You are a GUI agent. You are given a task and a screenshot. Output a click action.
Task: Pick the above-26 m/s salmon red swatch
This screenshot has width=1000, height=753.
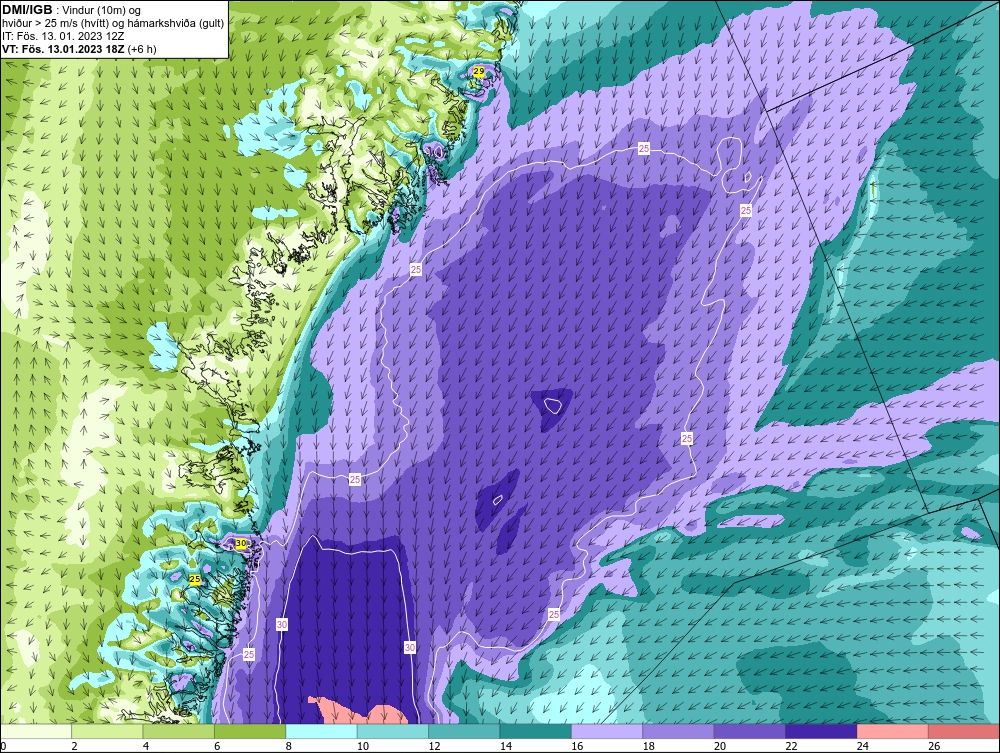(964, 731)
